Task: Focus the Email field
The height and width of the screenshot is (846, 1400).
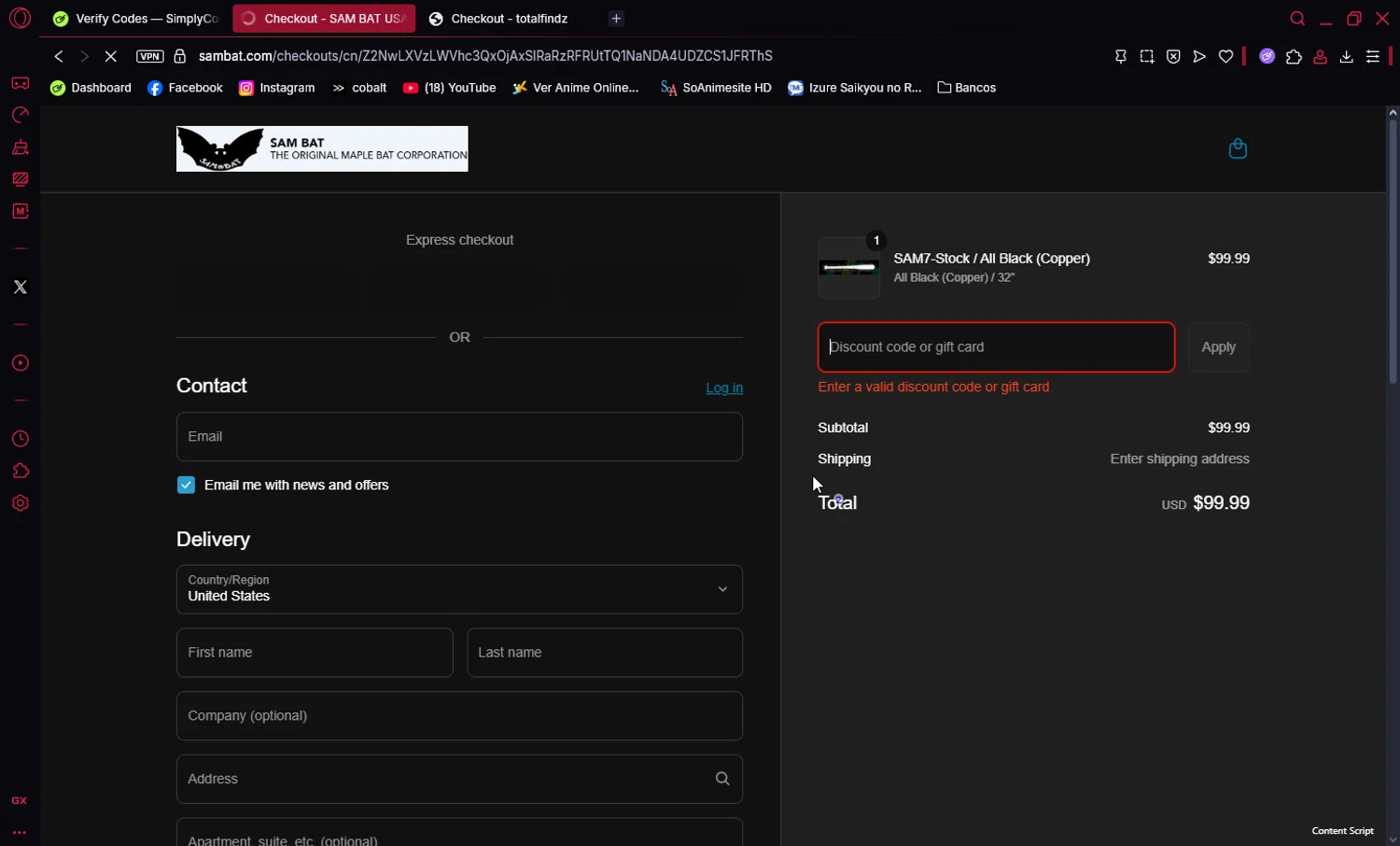Action: pyautogui.click(x=459, y=436)
